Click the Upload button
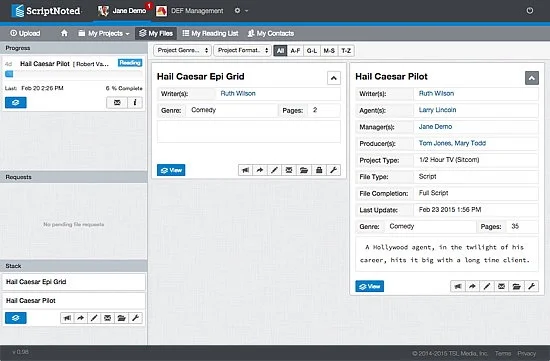The height and width of the screenshot is (361, 550). tap(25, 33)
